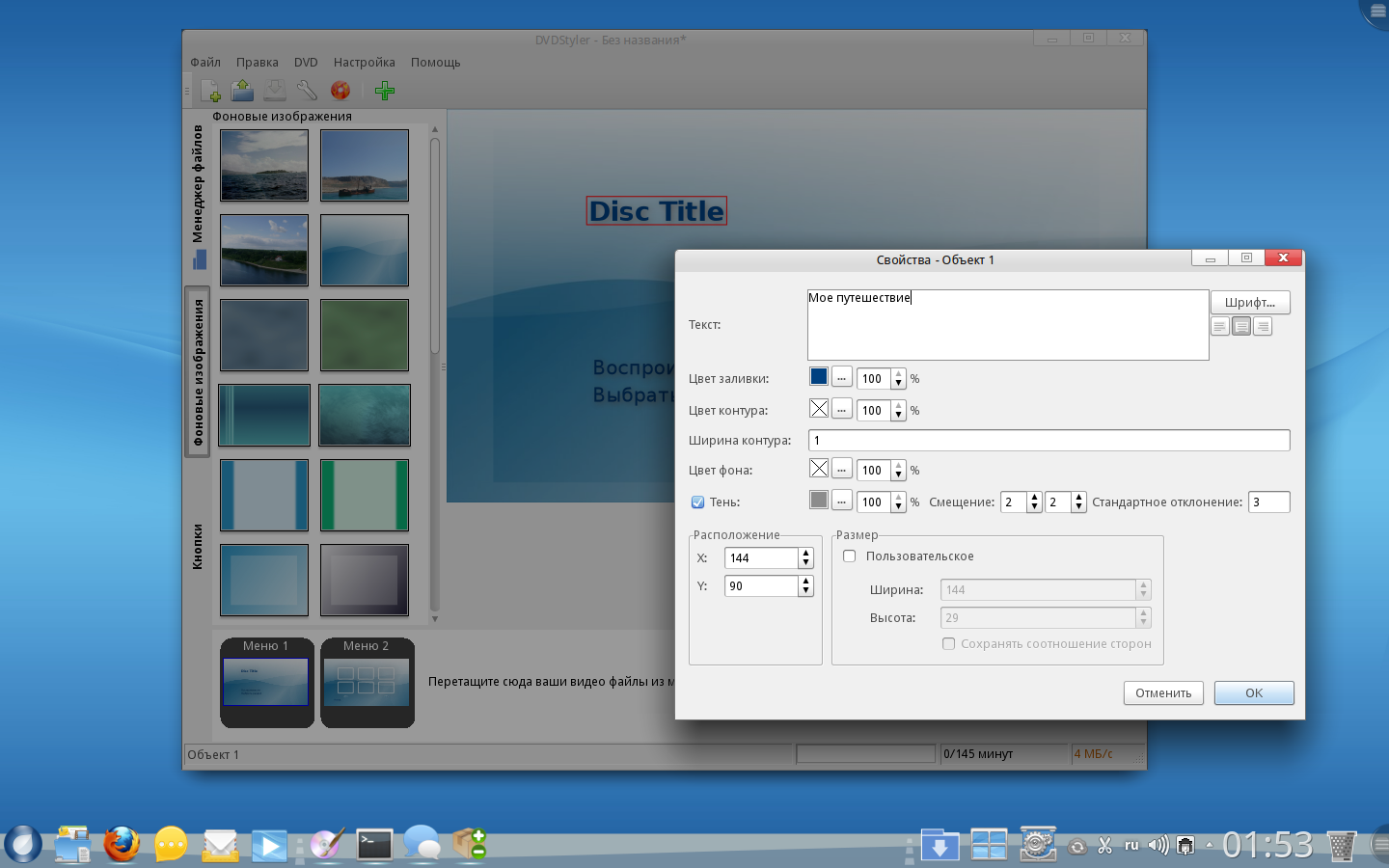Select center text alignment icon
Image resolution: width=1389 pixels, height=868 pixels.
click(x=1241, y=327)
